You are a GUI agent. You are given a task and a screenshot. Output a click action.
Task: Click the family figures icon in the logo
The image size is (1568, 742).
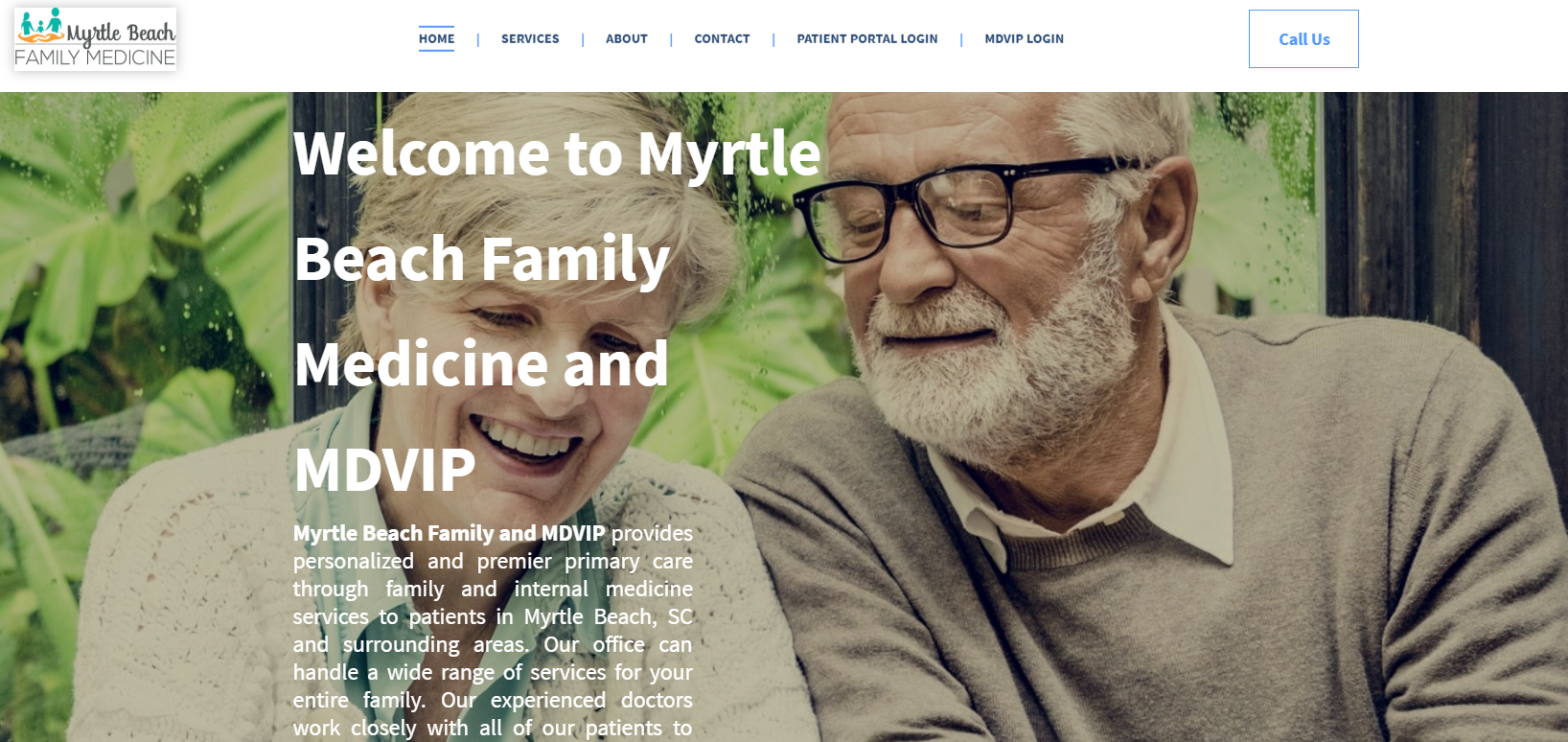(x=41, y=25)
